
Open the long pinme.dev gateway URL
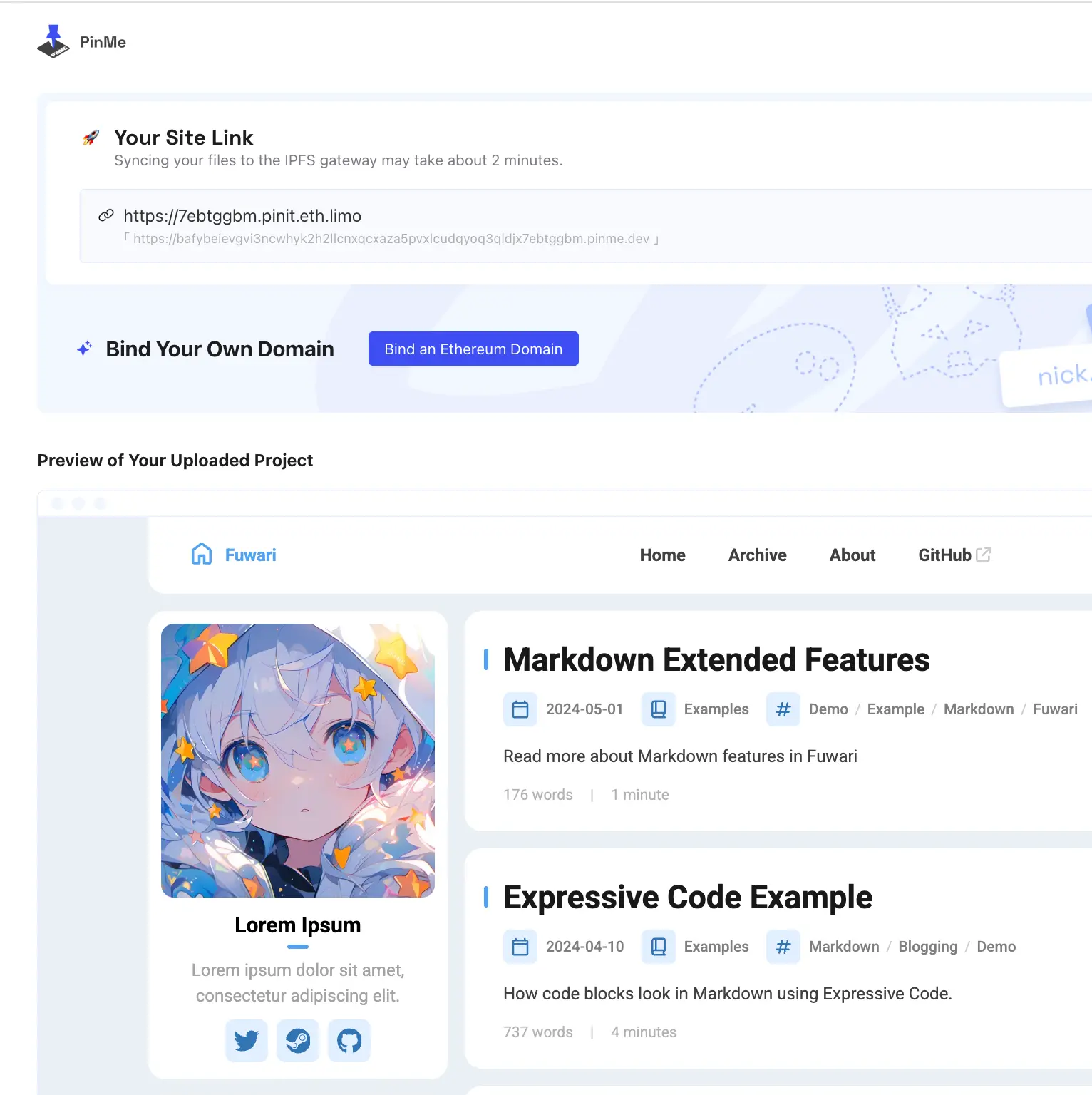pos(391,239)
